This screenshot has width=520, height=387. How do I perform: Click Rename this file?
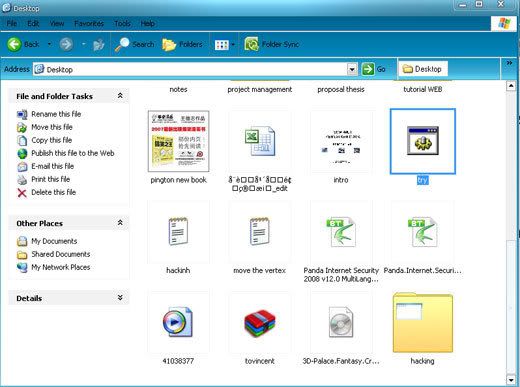(x=56, y=114)
